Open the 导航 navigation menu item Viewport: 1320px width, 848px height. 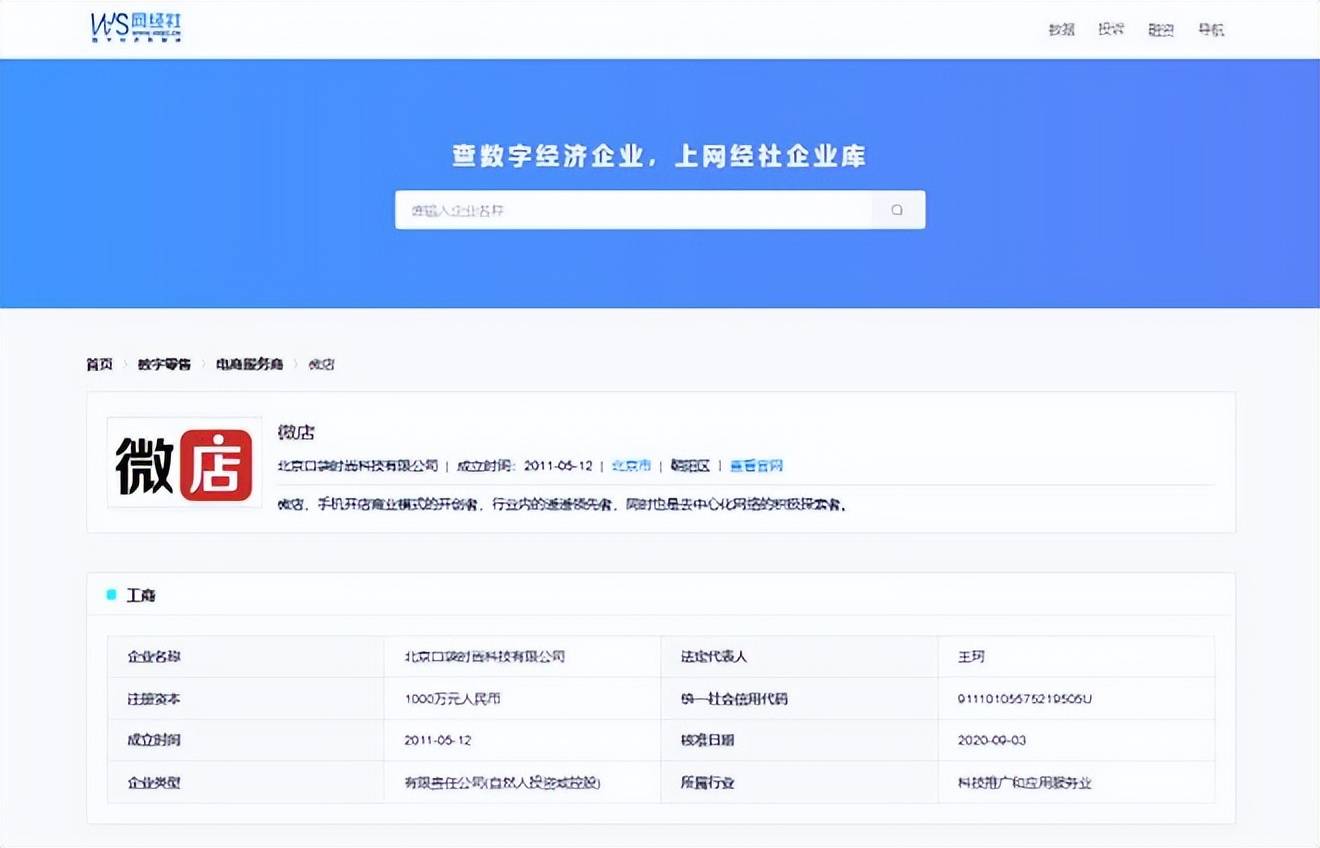click(1211, 29)
